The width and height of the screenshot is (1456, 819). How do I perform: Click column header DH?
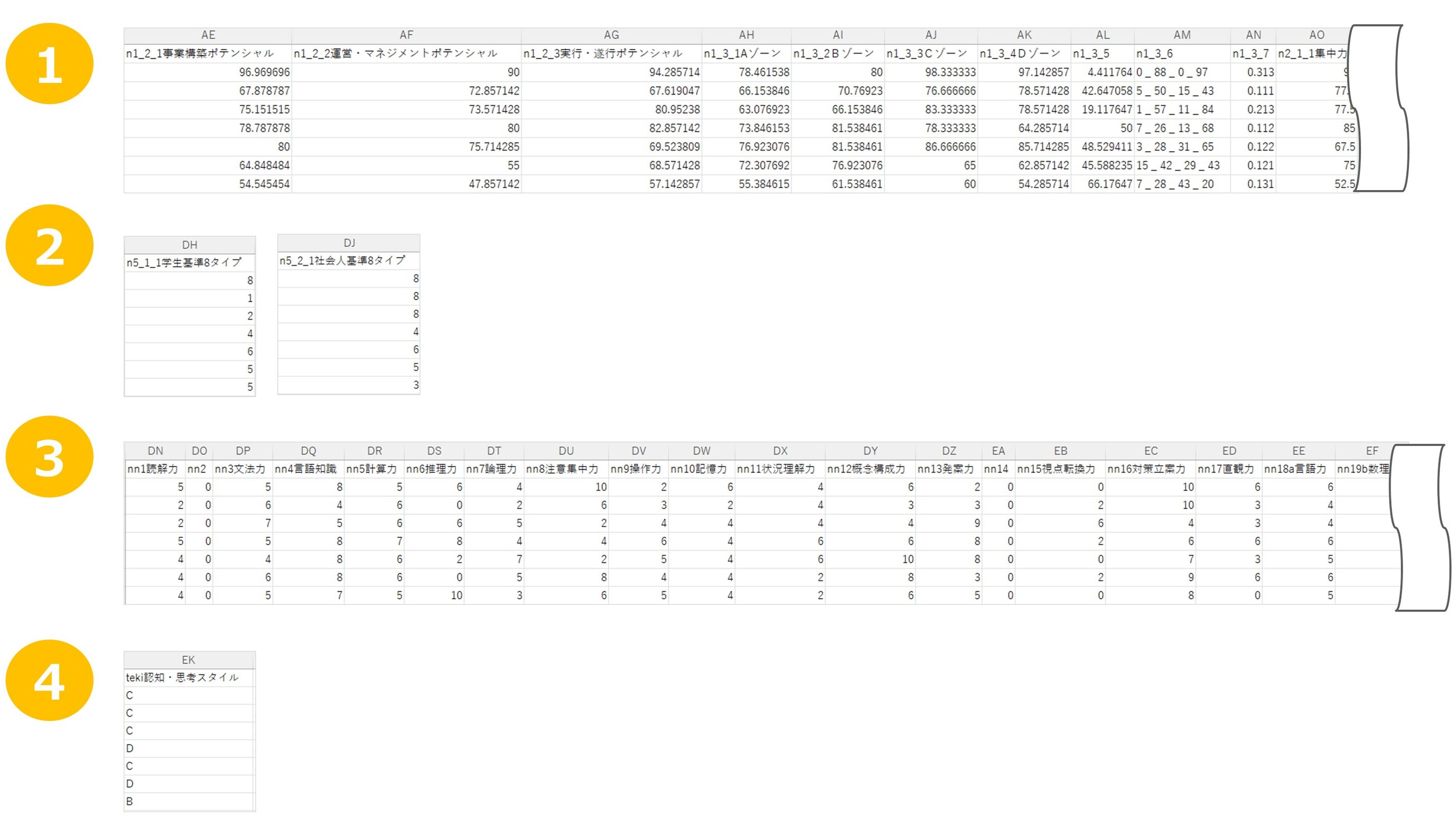pos(190,245)
